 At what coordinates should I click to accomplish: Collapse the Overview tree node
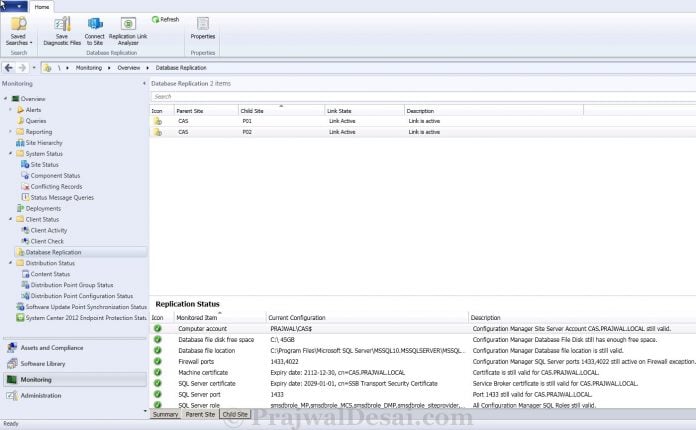(x=6, y=99)
